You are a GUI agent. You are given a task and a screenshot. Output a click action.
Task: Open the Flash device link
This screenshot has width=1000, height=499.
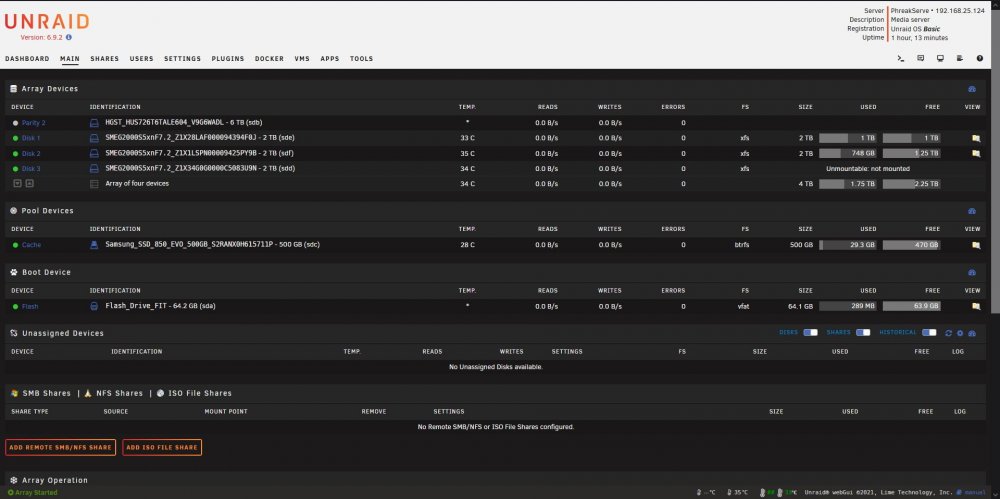30,307
